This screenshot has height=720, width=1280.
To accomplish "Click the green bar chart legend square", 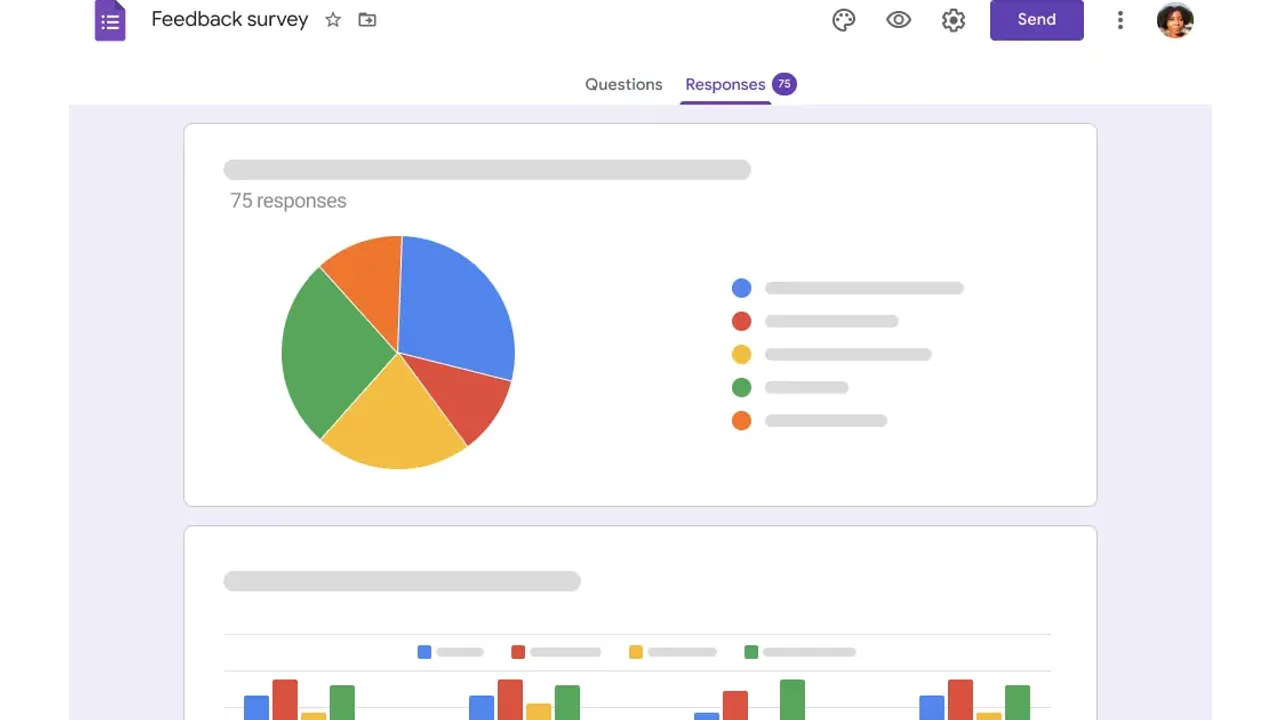I will pyautogui.click(x=751, y=652).
